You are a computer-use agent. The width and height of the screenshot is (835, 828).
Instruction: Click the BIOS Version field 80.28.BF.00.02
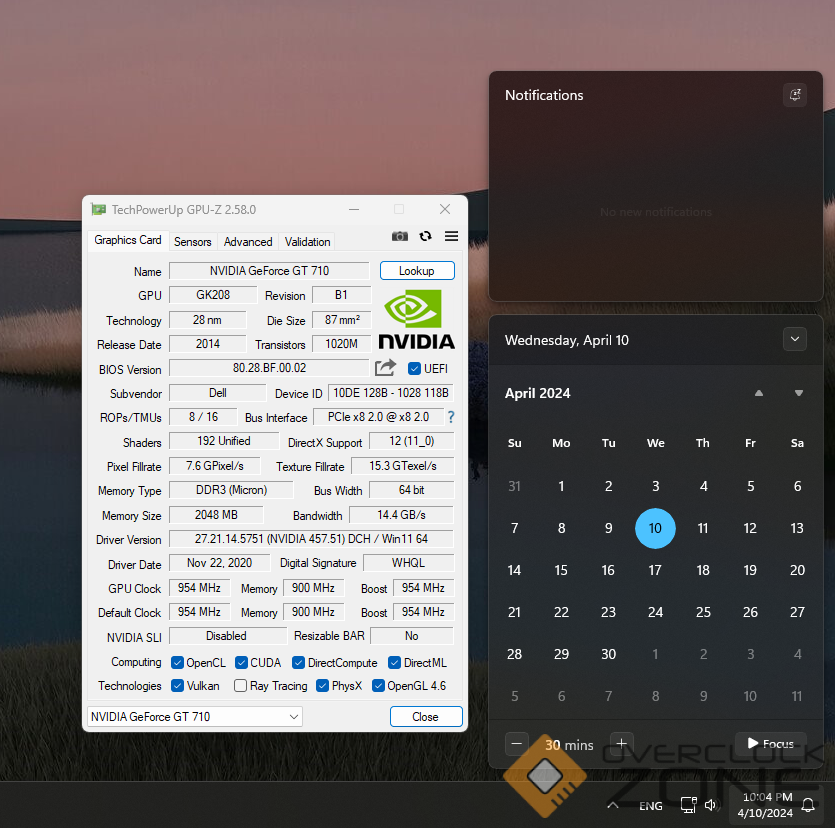[x=269, y=368]
